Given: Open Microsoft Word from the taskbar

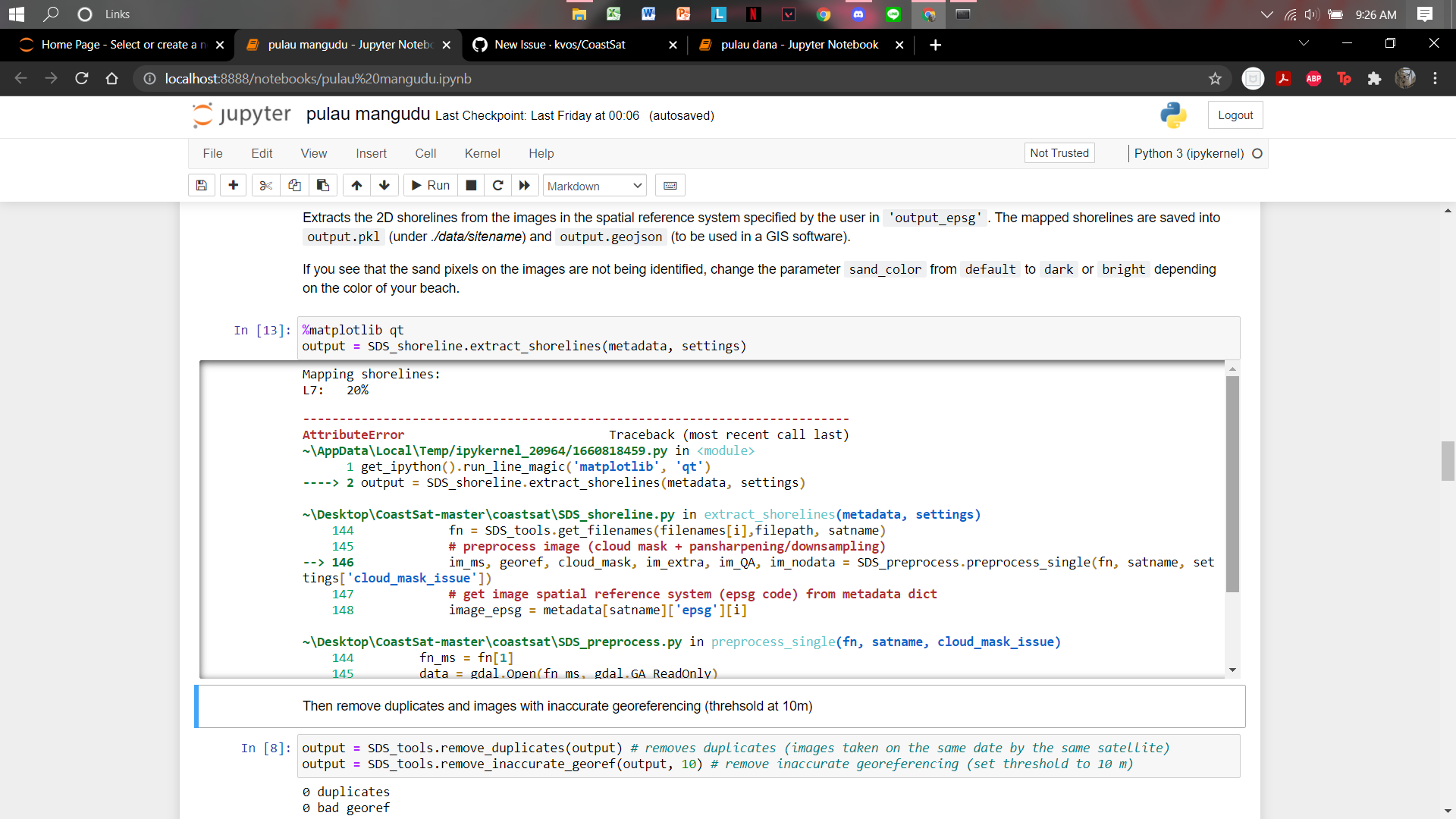Looking at the screenshot, I should (648, 14).
